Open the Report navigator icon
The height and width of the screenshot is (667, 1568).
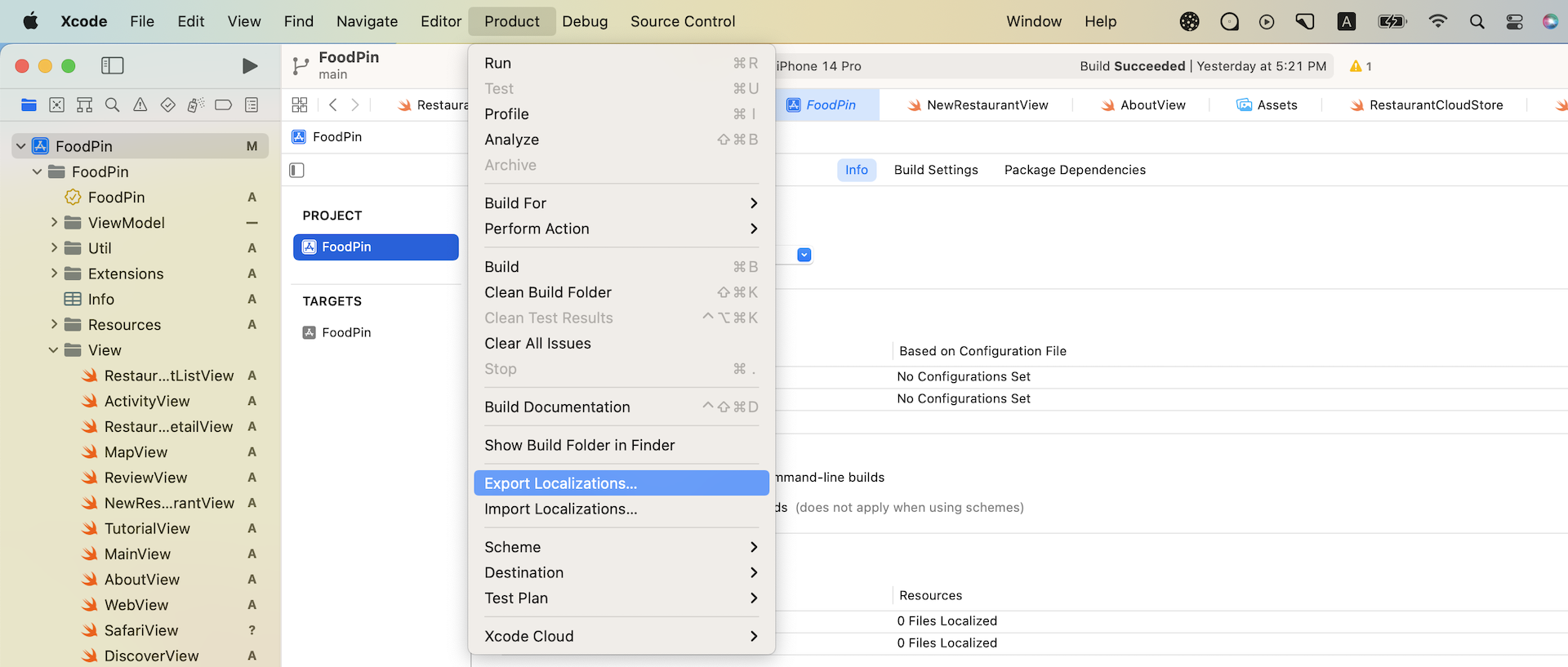tap(252, 104)
